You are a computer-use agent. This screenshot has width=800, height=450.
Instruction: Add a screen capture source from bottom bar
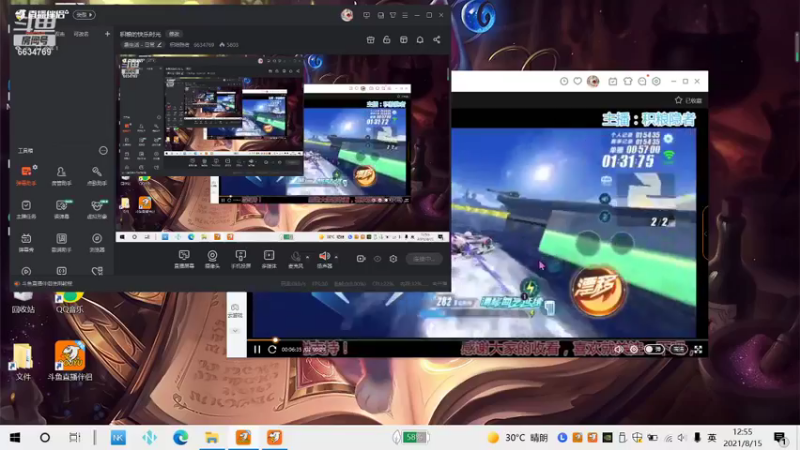click(184, 259)
